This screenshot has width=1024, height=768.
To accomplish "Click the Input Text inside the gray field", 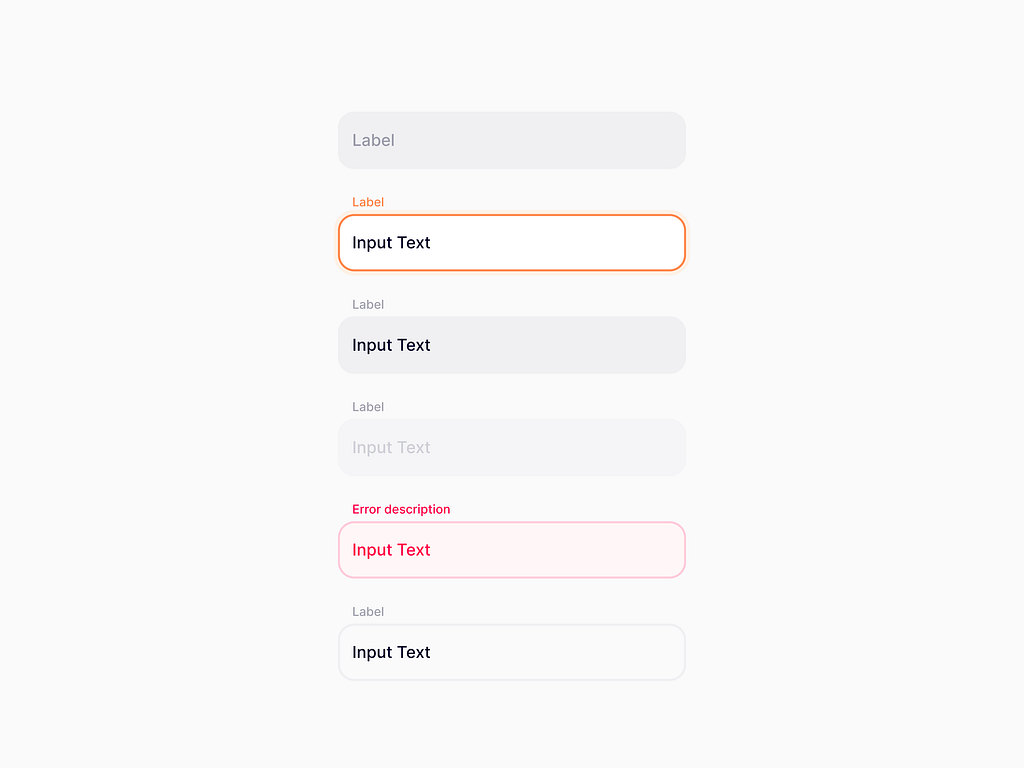I will click(x=391, y=345).
